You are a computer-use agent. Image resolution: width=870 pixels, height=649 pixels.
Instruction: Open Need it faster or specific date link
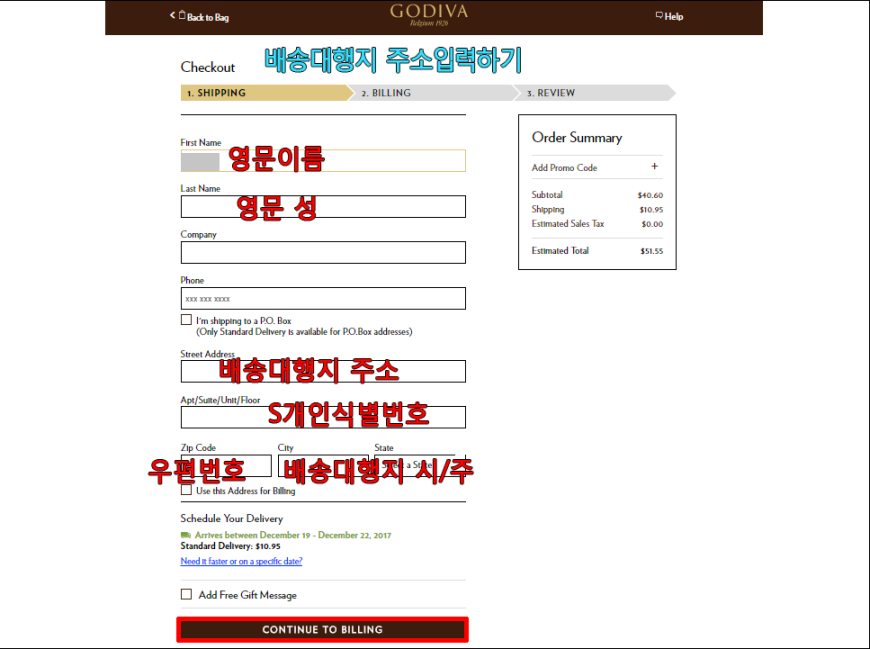[x=241, y=561]
